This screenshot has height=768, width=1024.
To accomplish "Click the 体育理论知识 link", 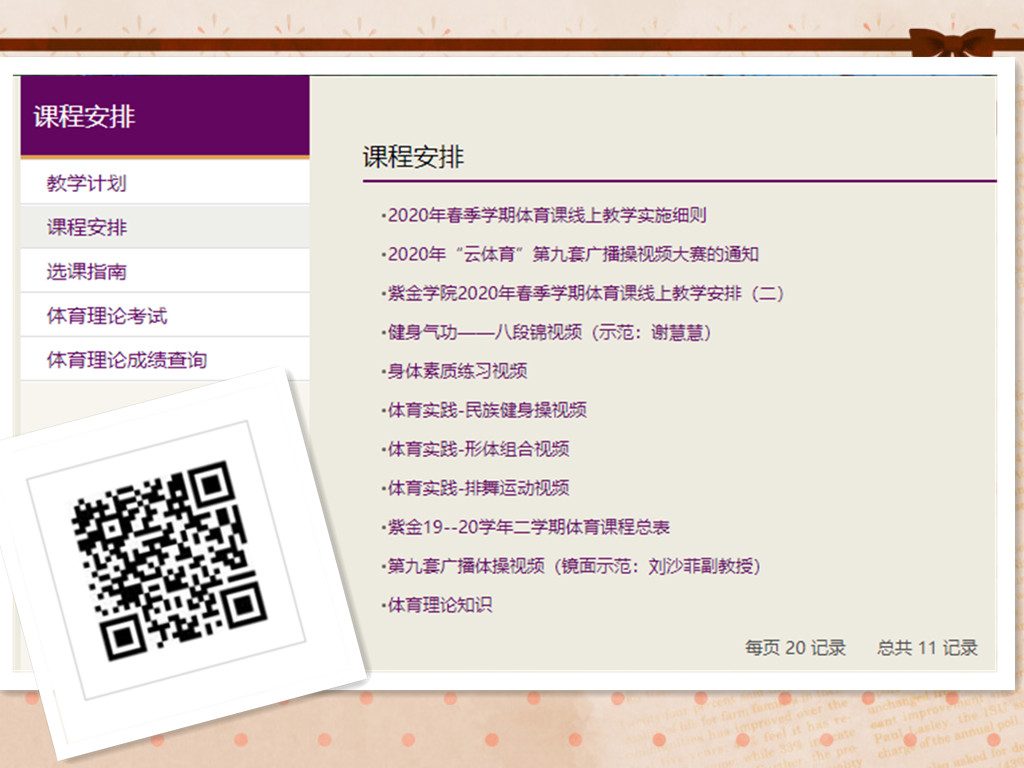I will (x=440, y=605).
